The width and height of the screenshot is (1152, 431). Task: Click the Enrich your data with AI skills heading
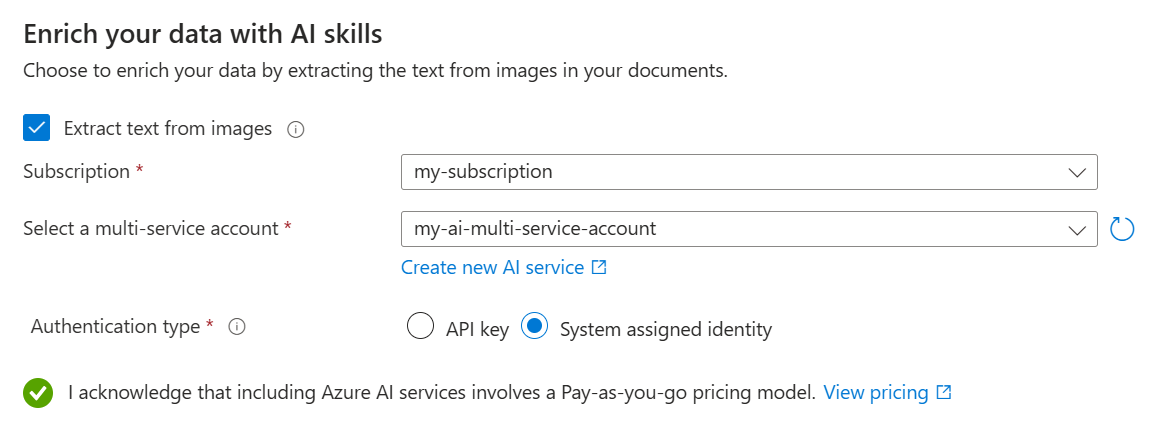(202, 34)
